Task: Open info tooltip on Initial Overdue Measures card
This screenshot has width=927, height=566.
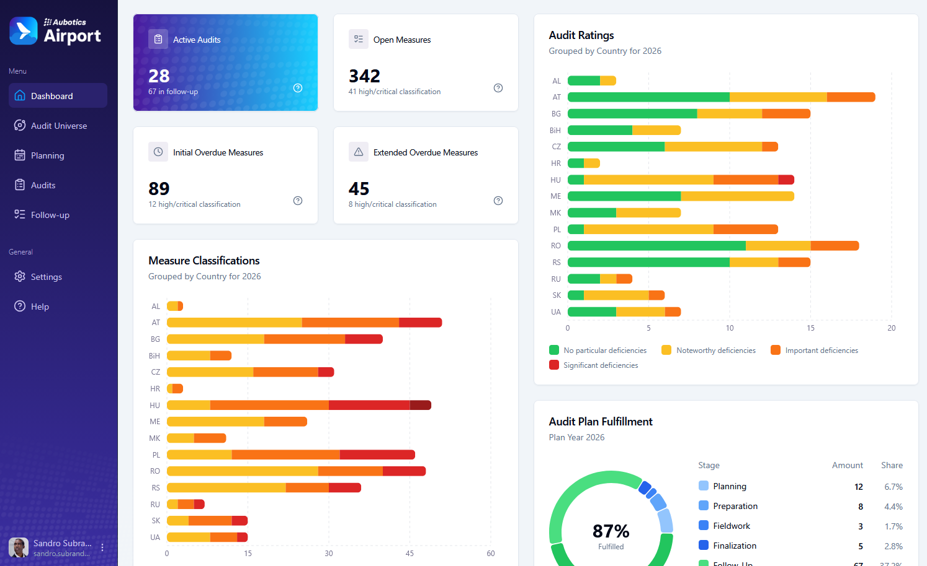Action: (298, 200)
